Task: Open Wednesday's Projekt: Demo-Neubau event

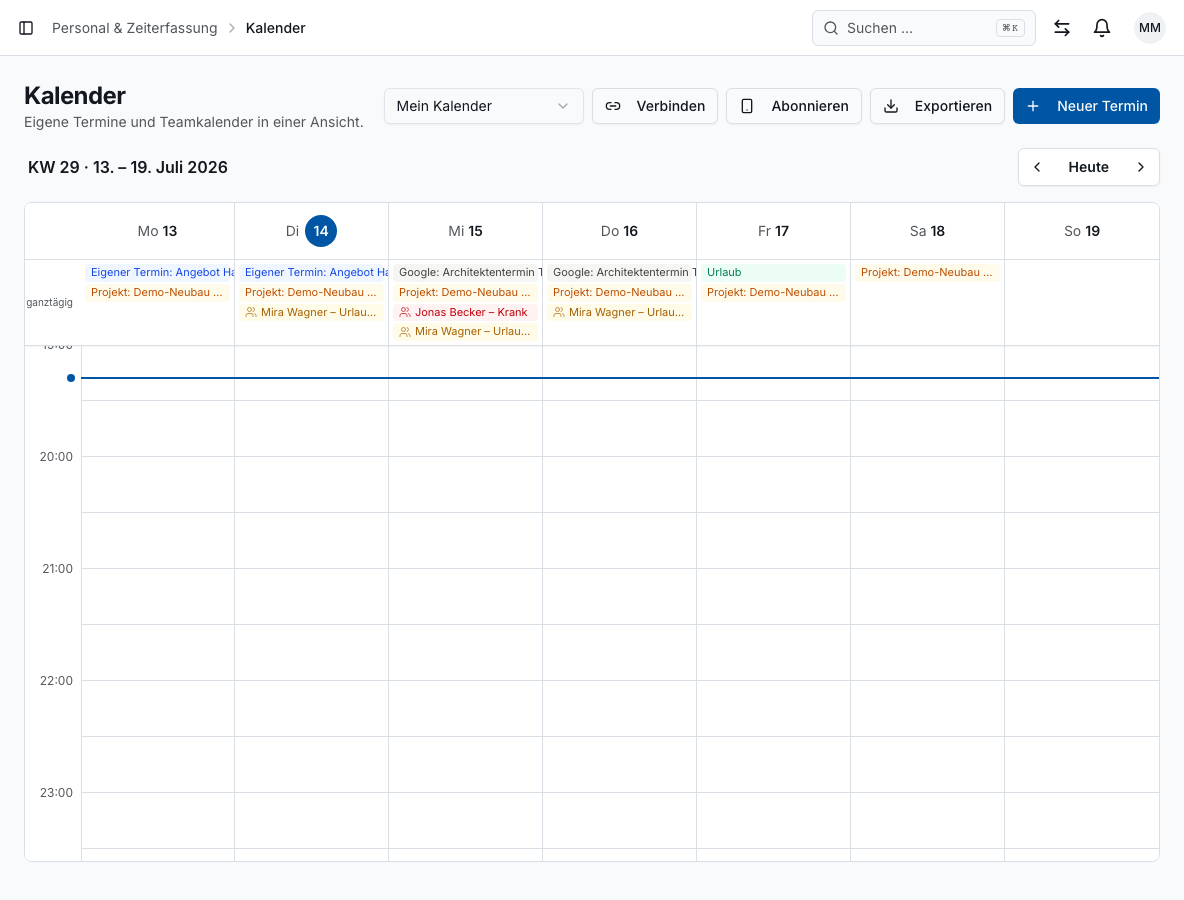Action: pos(465,292)
